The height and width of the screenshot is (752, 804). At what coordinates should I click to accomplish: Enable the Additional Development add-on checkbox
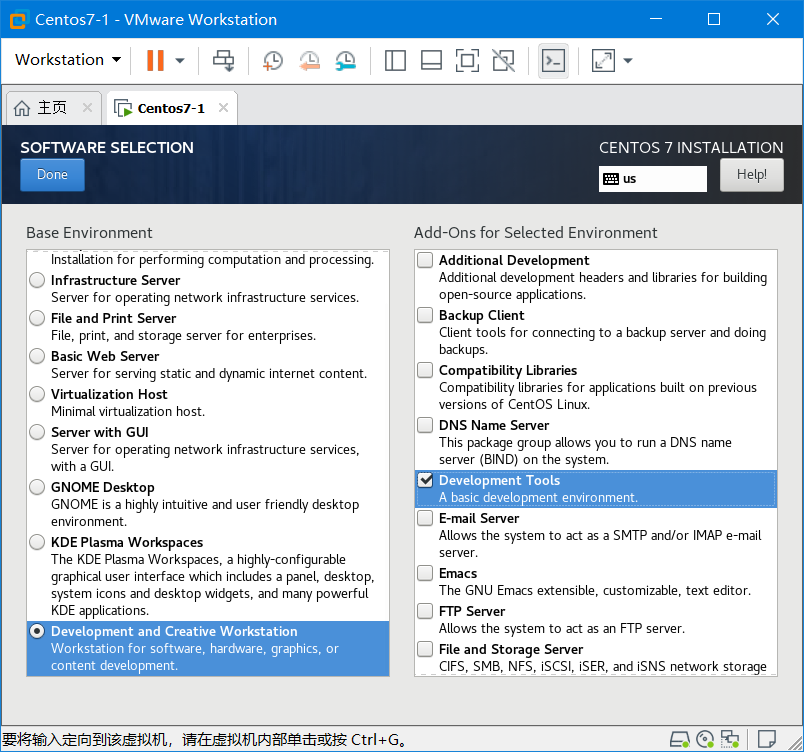click(425, 260)
